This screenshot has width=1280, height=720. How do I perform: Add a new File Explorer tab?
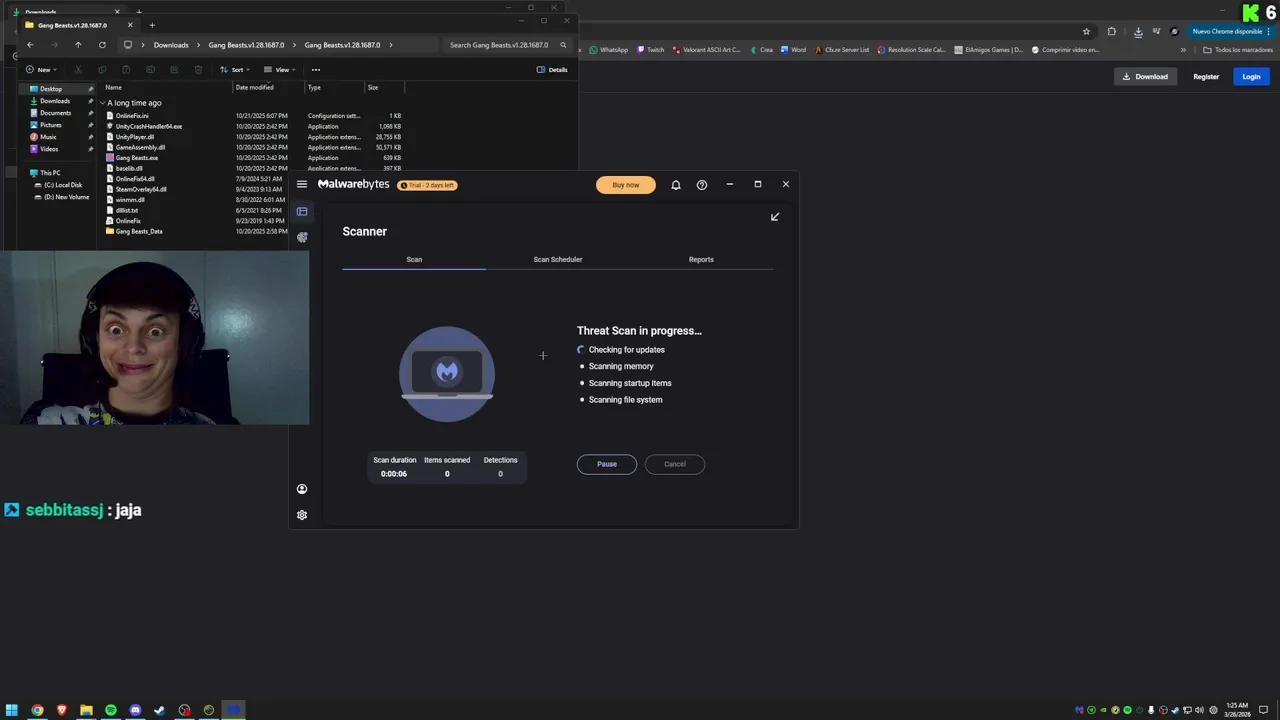(152, 25)
